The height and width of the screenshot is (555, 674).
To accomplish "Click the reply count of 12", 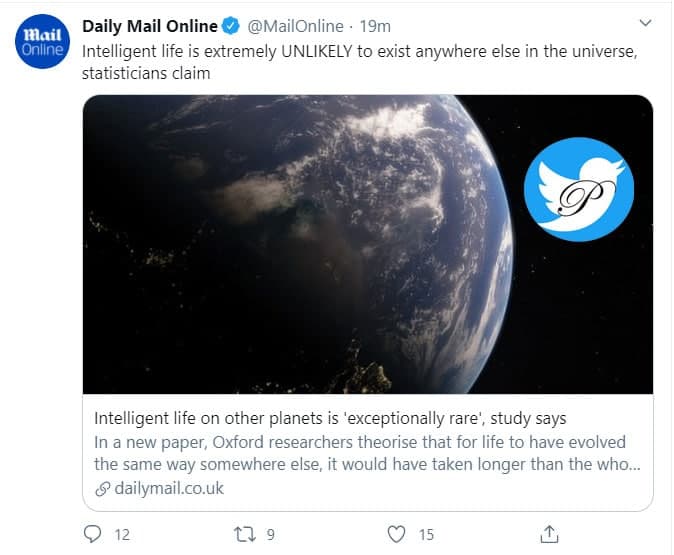I will [x=122, y=535].
